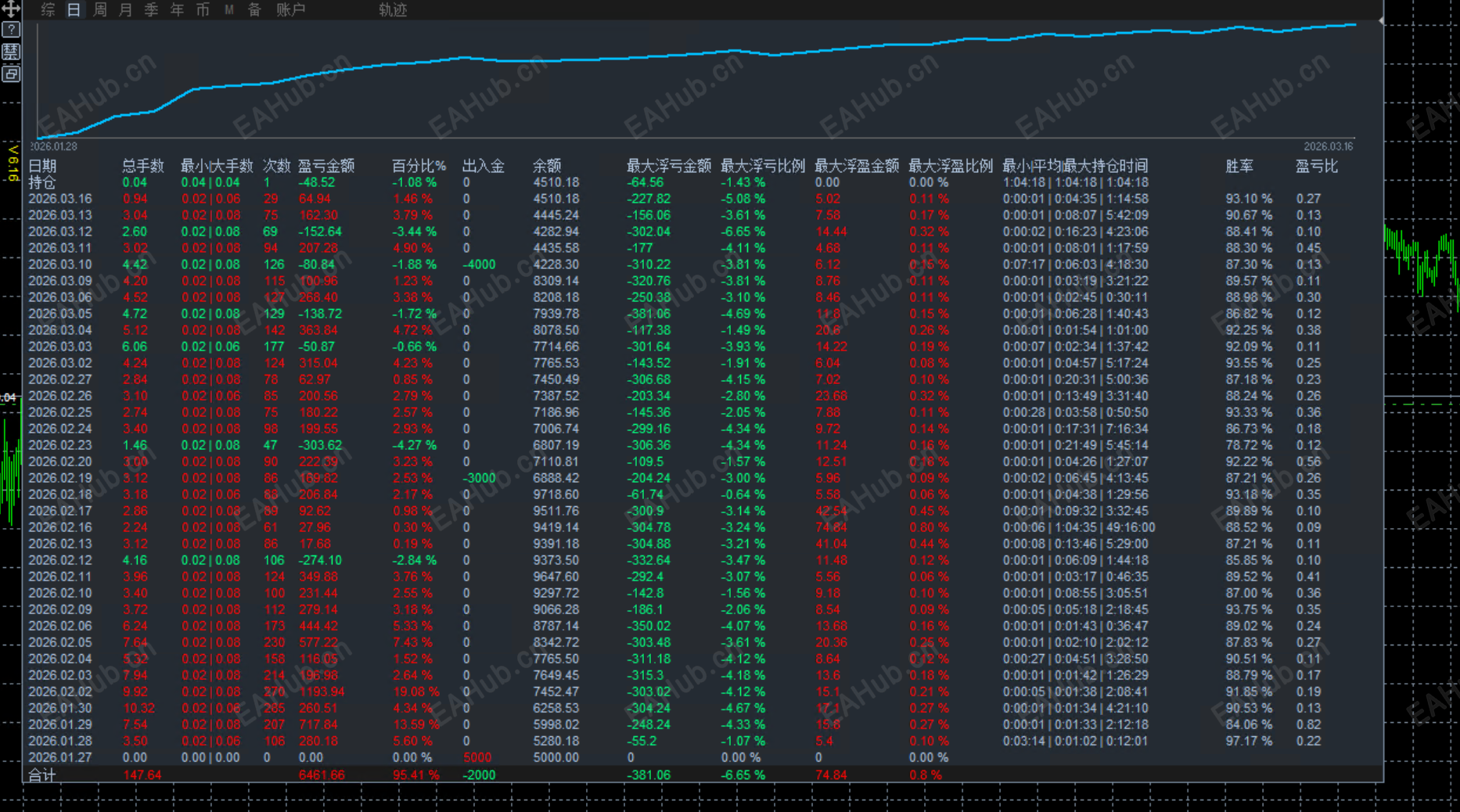Image resolution: width=1460 pixels, height=812 pixels.
Task: Select the 合计 totals row label
Action: coord(42,775)
